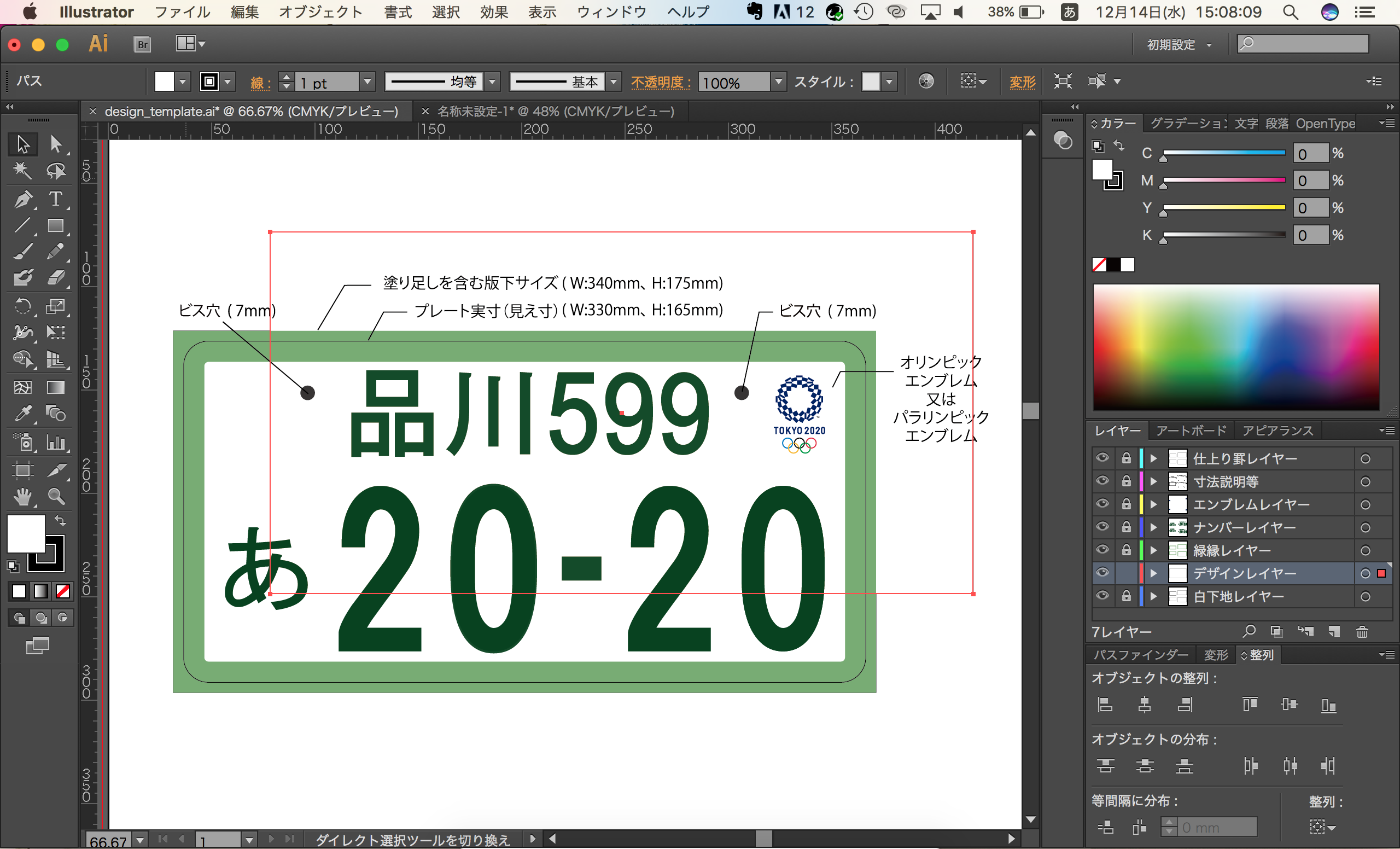Screen dimensions: 1400x849
Task: Select the Rotate tool
Action: [x=23, y=306]
